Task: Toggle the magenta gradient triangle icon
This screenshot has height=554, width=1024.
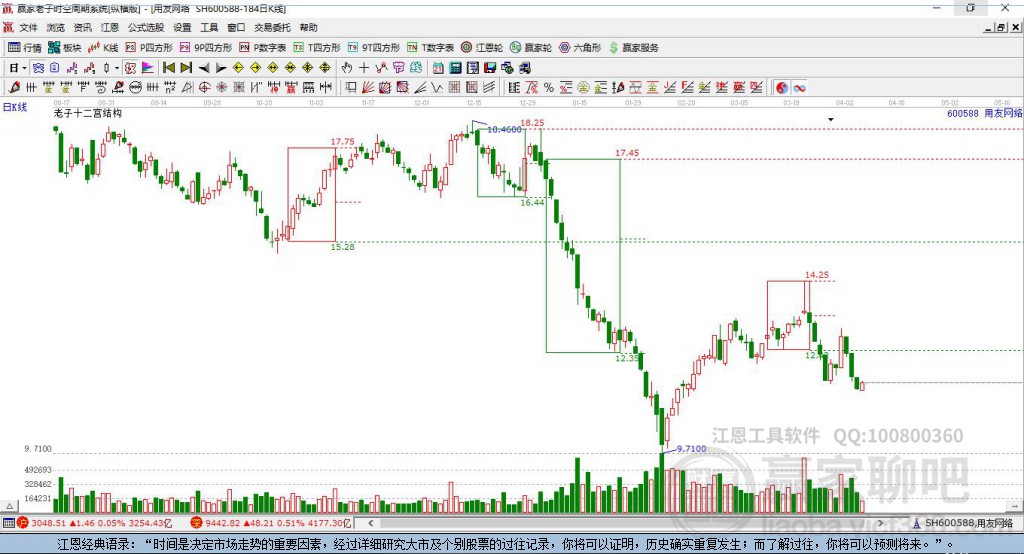Action: [x=148, y=68]
